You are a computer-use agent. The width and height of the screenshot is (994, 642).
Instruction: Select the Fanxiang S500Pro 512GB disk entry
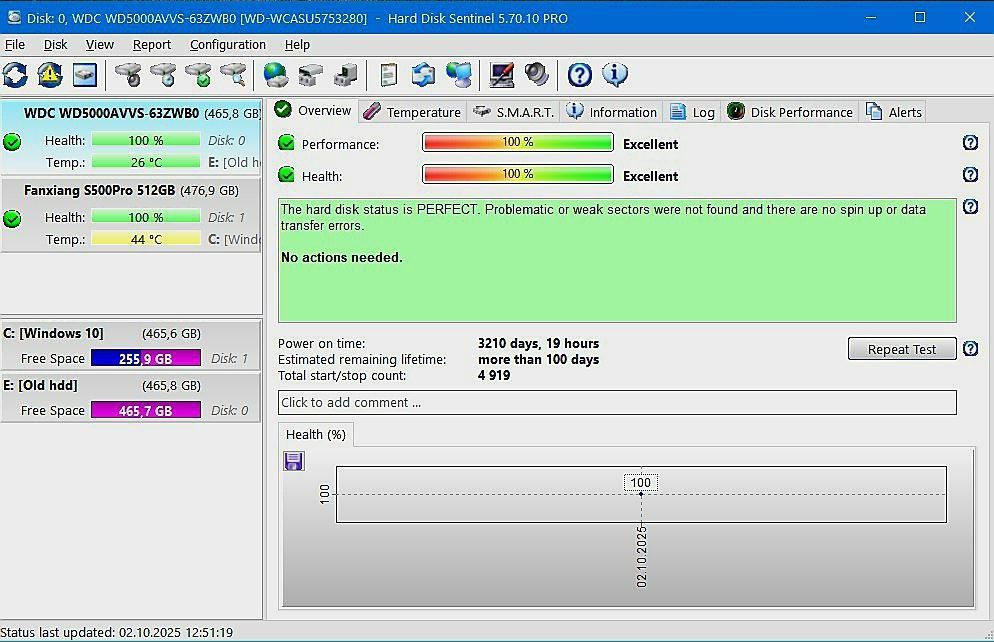pos(131,215)
